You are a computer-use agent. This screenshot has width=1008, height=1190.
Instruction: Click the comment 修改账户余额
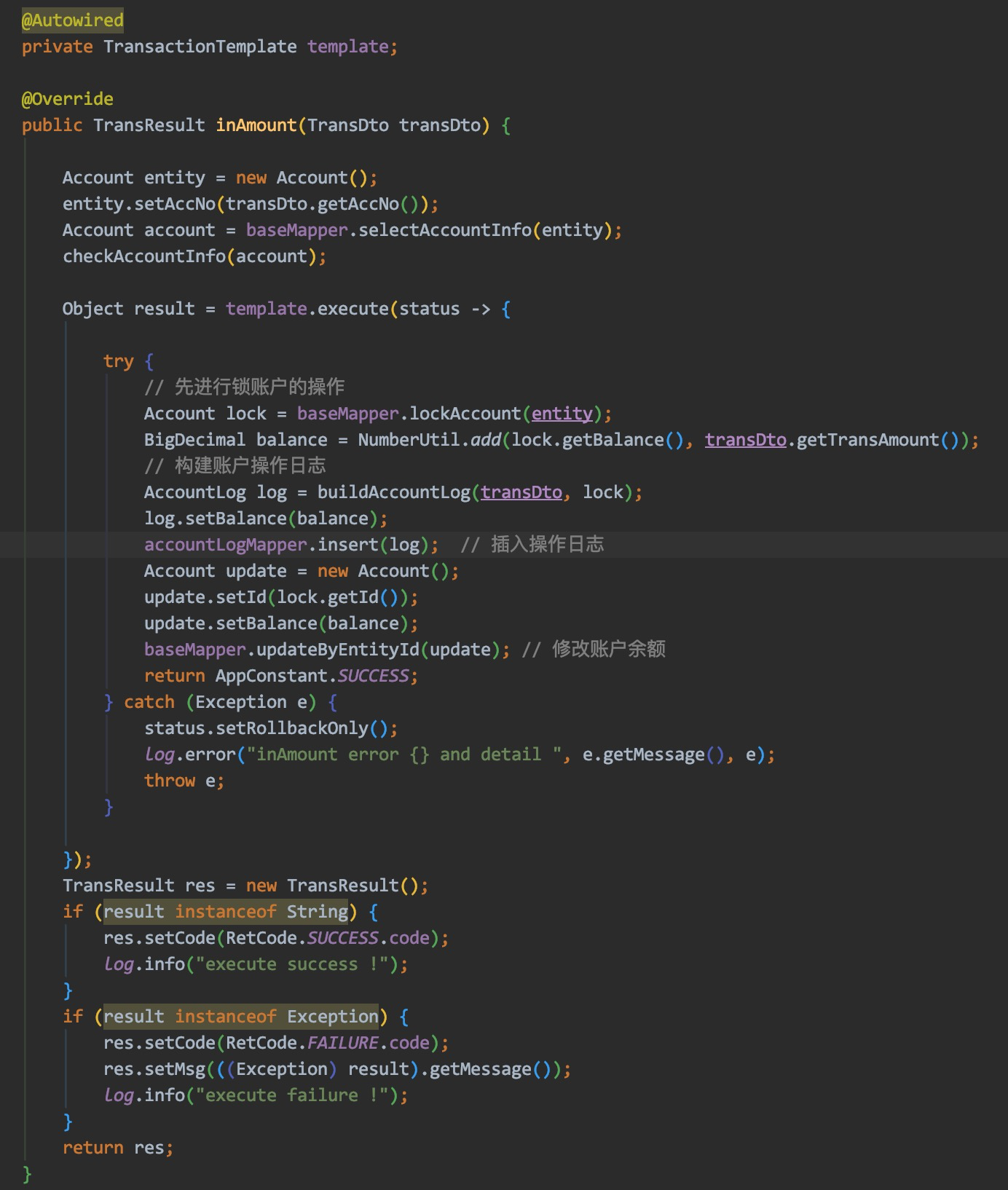(594, 649)
